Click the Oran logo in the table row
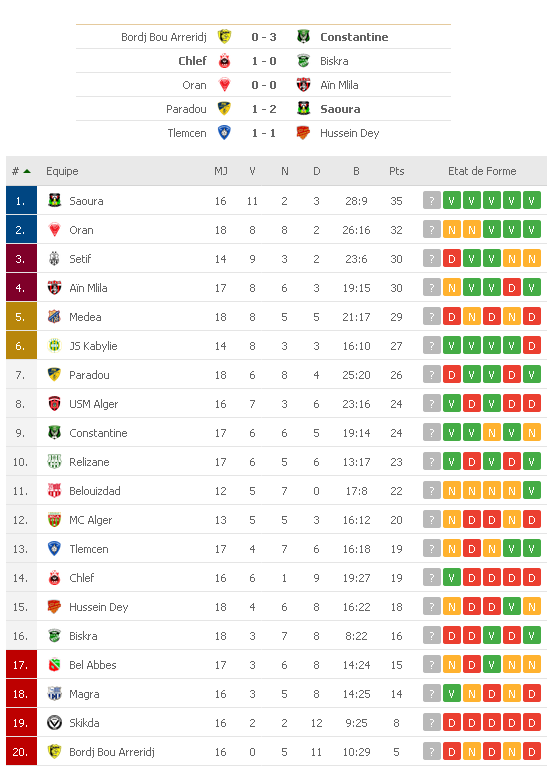Image resolution: width=550 pixels, height=768 pixels. point(54,229)
